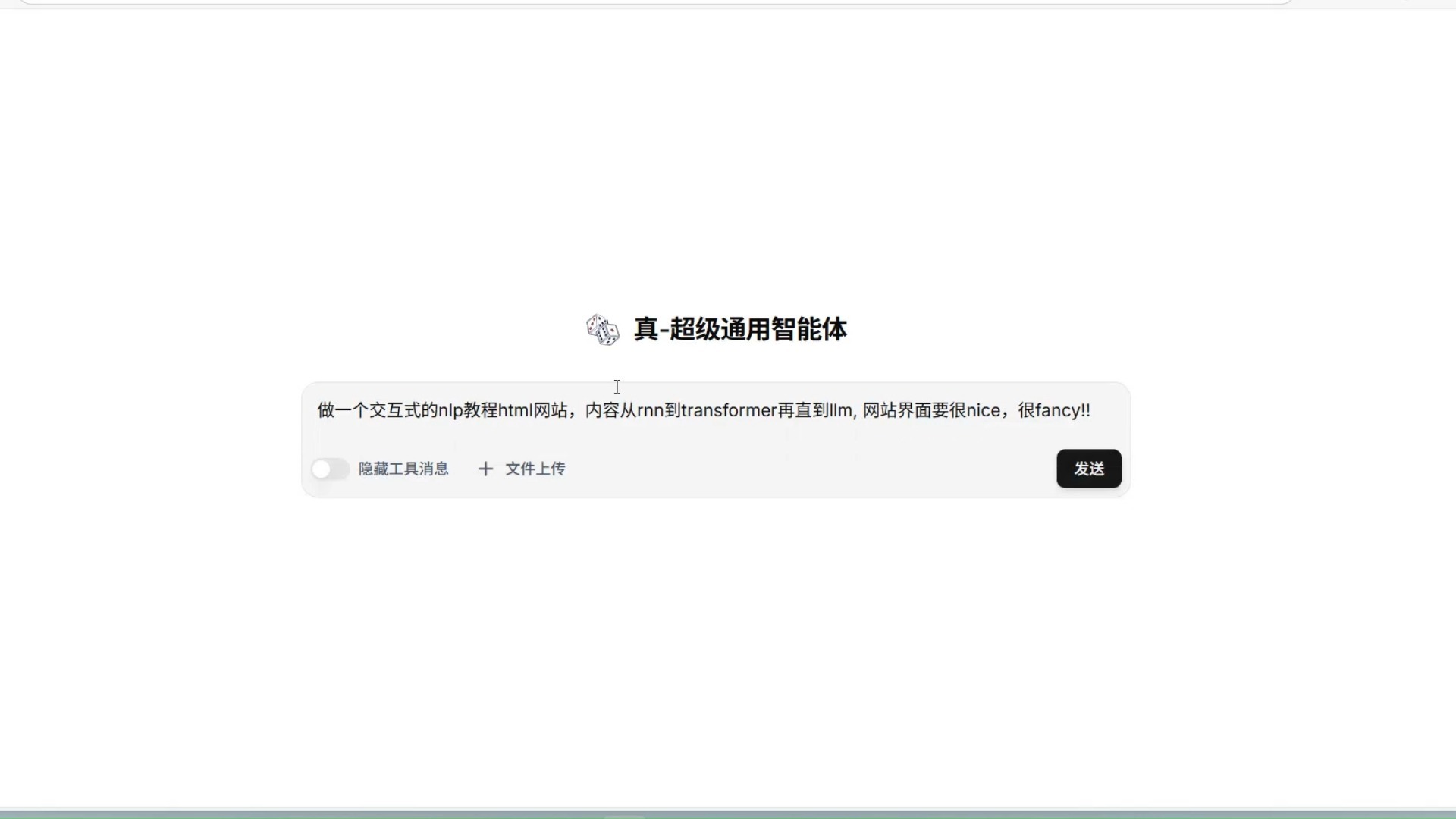
Task: Click the toggle knob left of 隐藏工具消息
Action: point(322,469)
